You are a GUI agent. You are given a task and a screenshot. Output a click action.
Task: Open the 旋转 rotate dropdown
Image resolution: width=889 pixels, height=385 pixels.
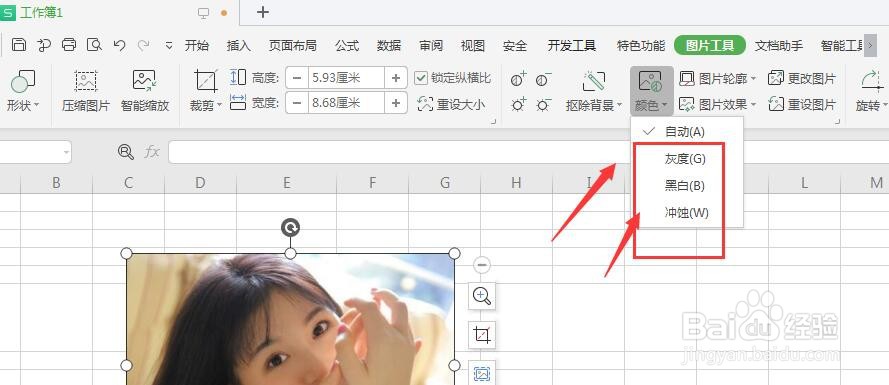871,91
